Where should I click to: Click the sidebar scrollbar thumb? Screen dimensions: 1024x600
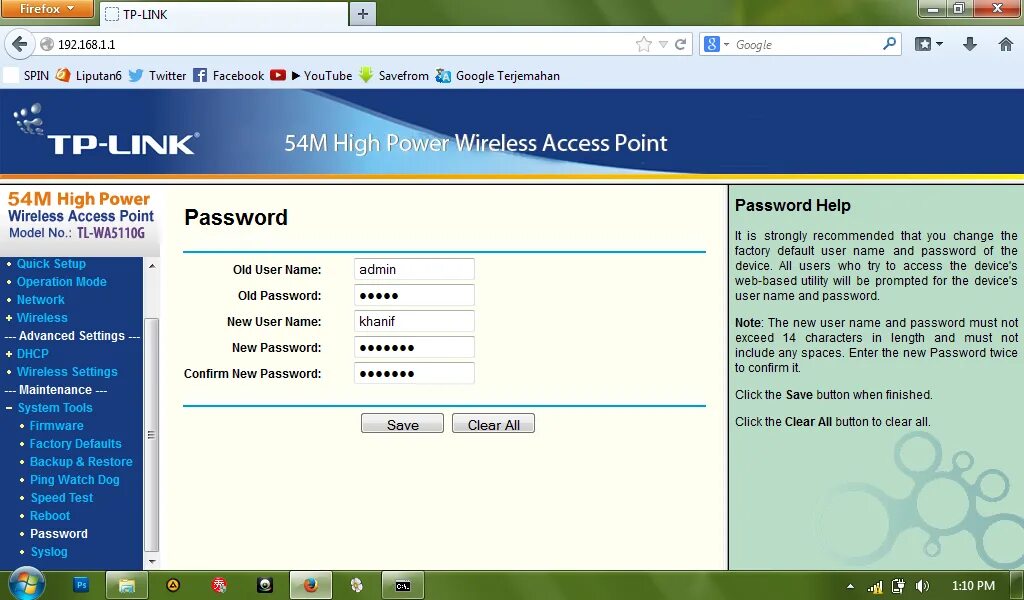[x=152, y=435]
